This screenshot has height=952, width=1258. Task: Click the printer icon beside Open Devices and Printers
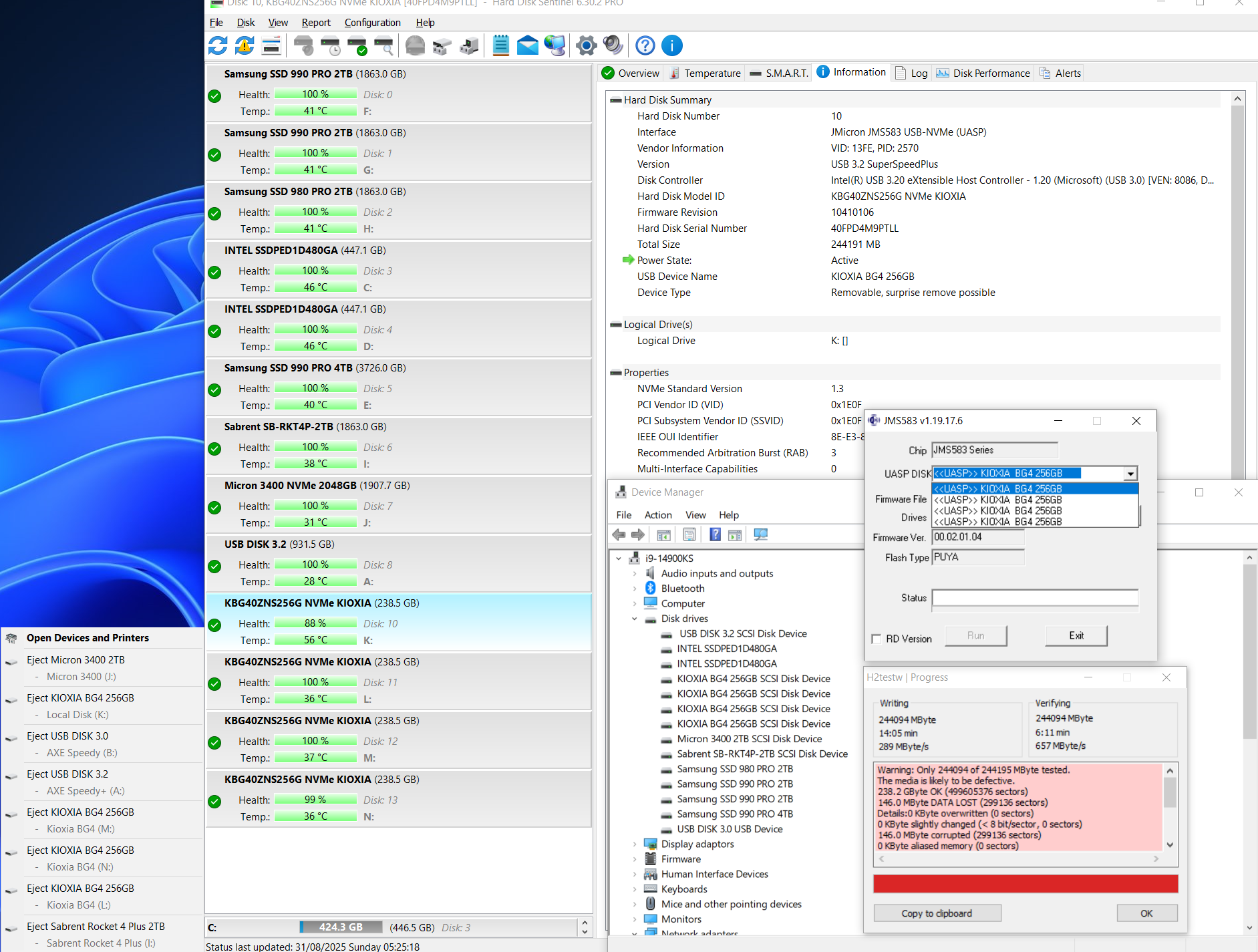[11, 638]
